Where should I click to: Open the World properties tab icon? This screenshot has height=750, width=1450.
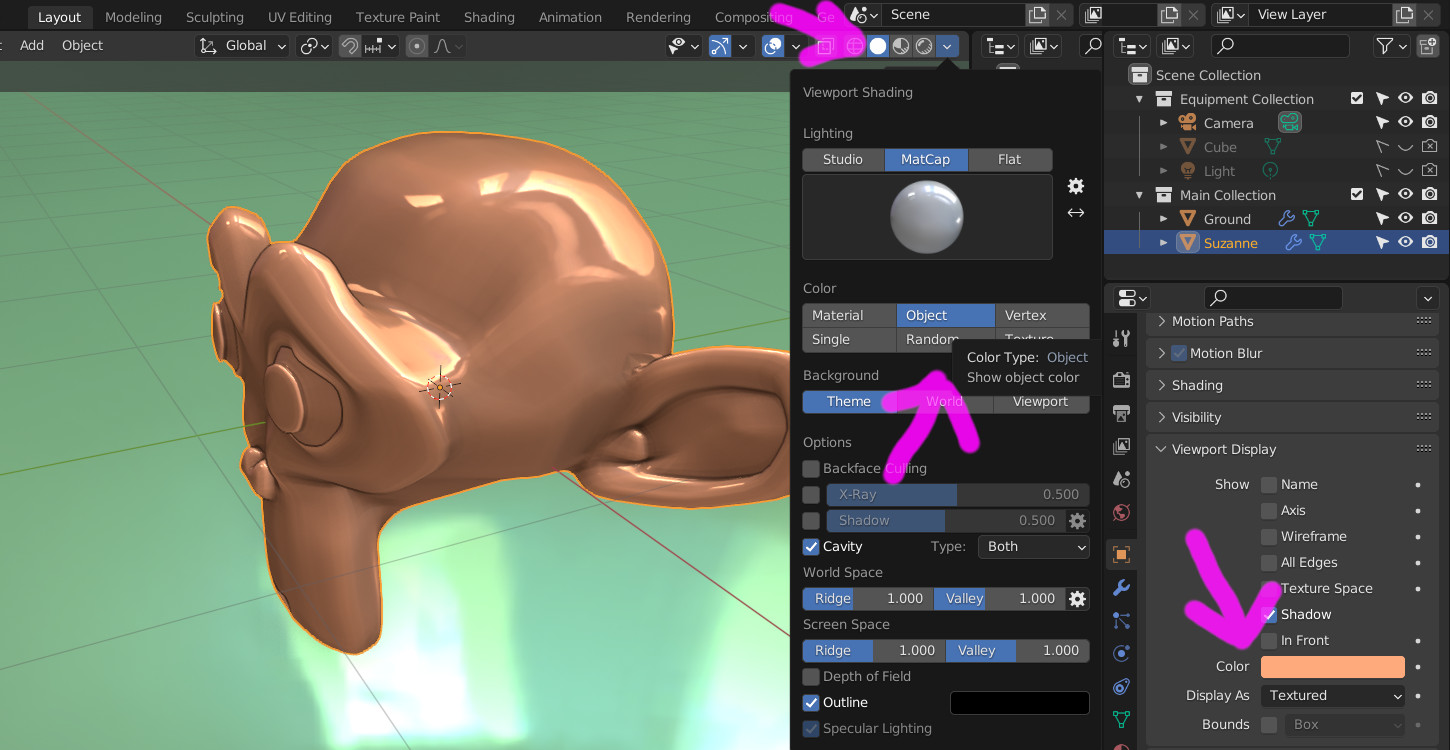pyautogui.click(x=1121, y=513)
